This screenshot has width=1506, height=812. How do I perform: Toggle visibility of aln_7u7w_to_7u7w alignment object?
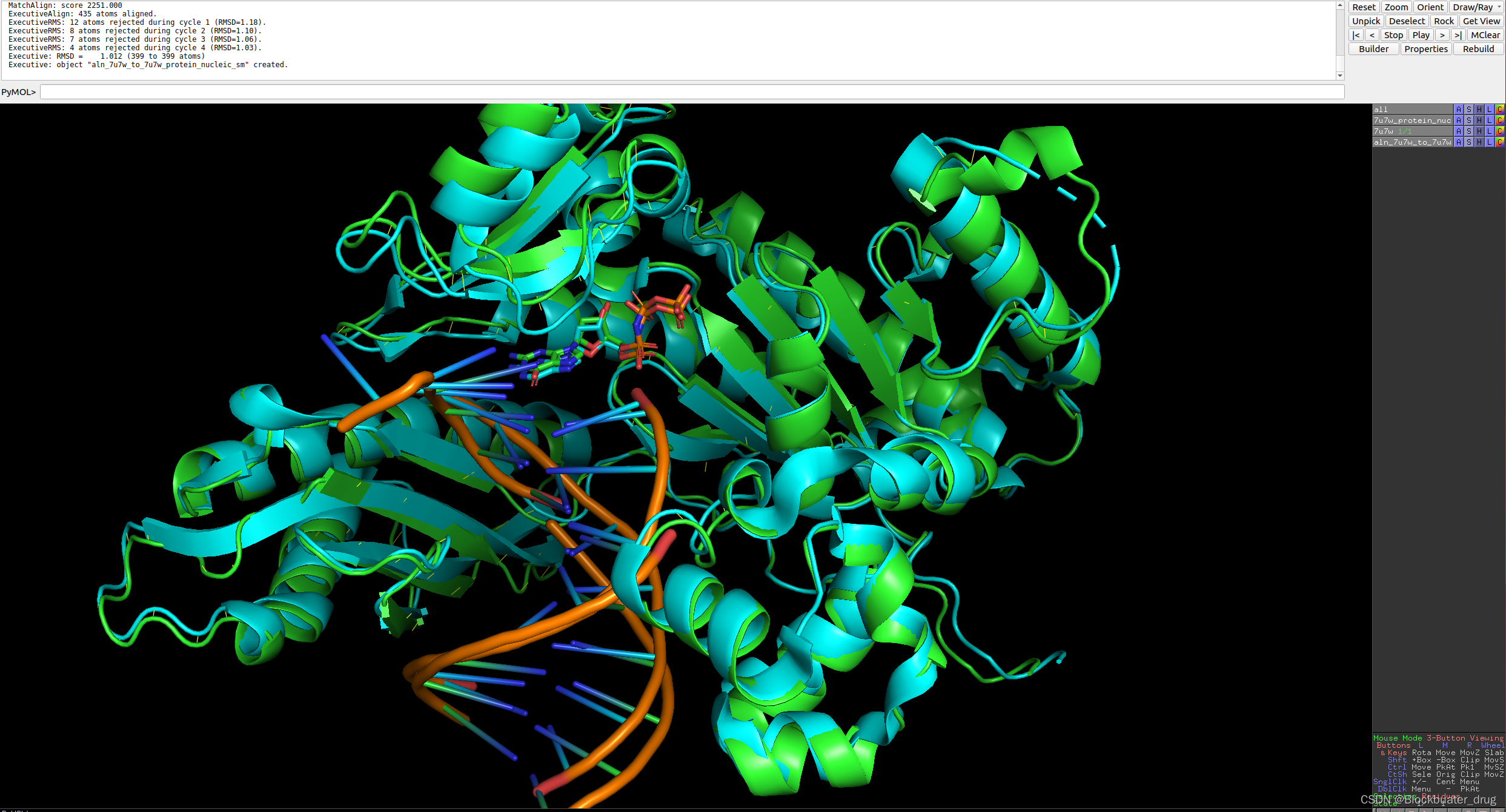1413,142
